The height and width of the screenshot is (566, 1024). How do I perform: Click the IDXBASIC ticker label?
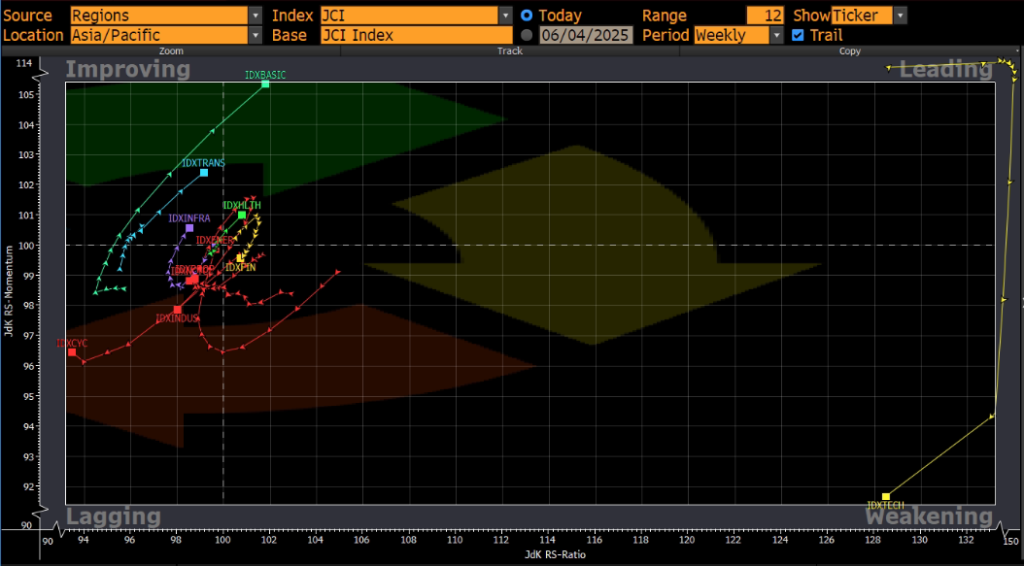point(265,75)
